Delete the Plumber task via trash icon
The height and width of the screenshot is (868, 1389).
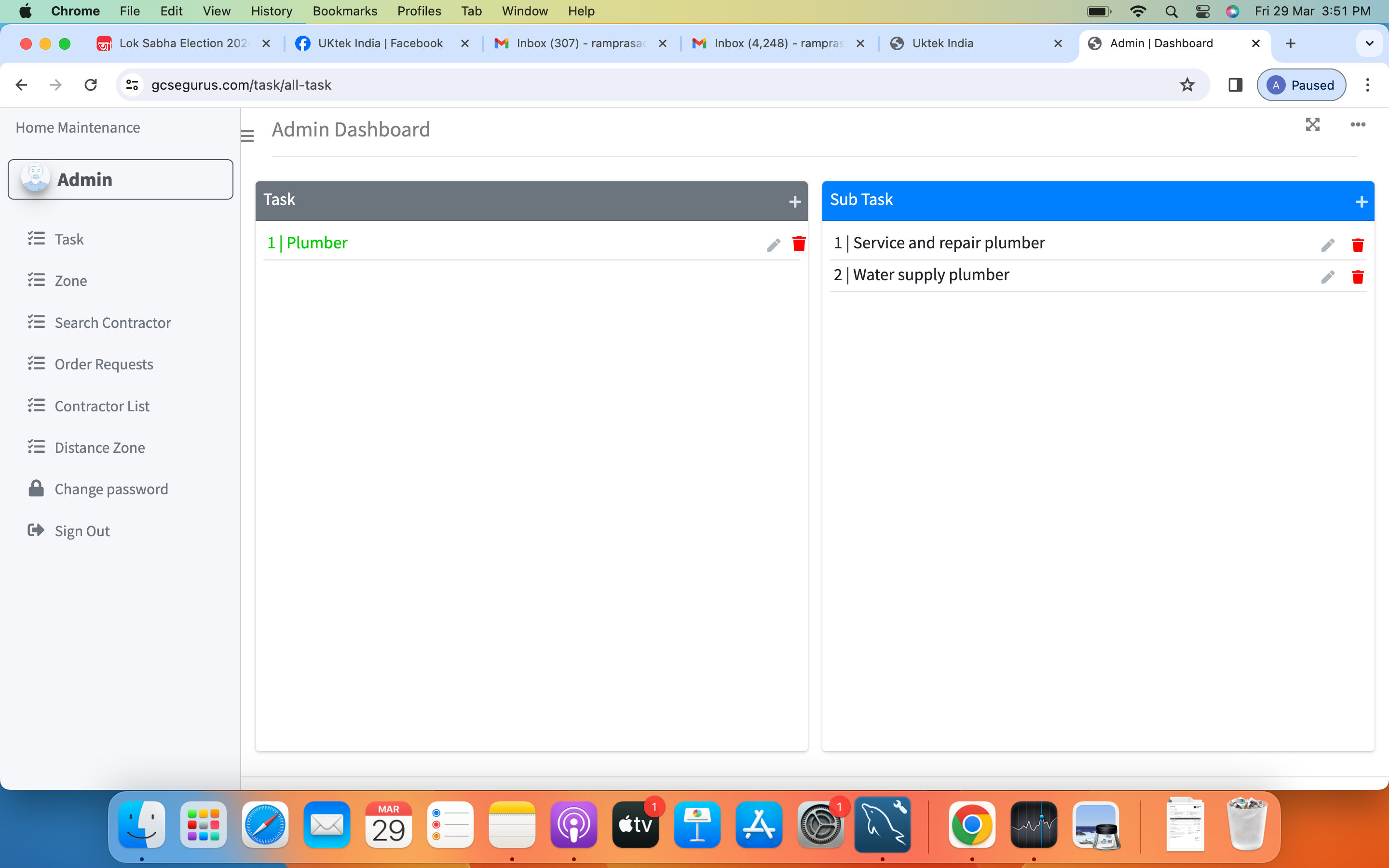(x=798, y=244)
